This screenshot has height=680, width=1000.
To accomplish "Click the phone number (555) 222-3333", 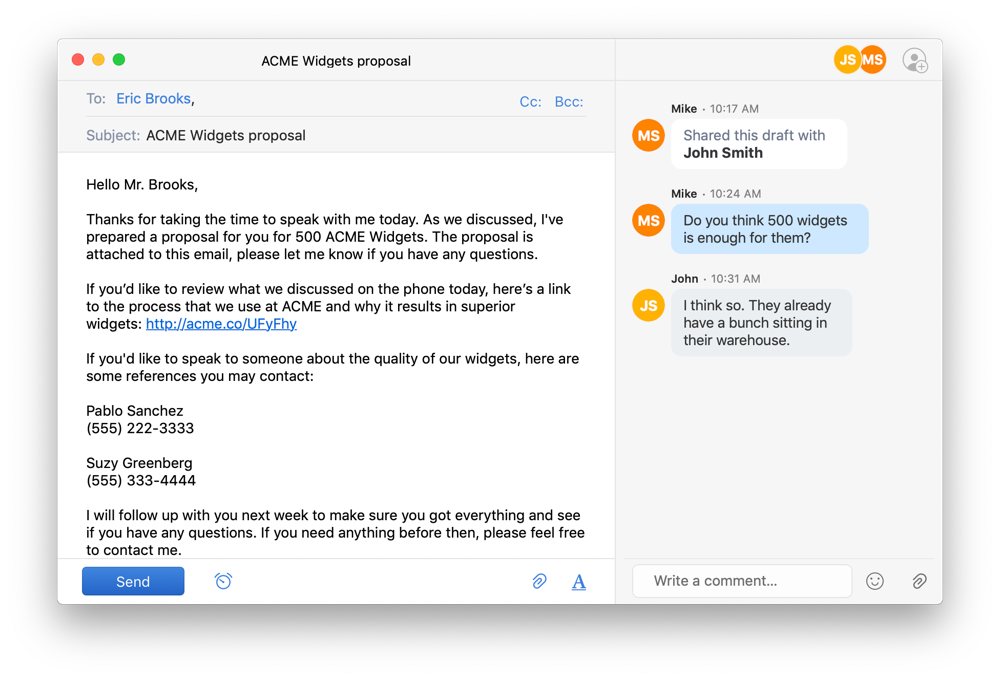I will [140, 428].
